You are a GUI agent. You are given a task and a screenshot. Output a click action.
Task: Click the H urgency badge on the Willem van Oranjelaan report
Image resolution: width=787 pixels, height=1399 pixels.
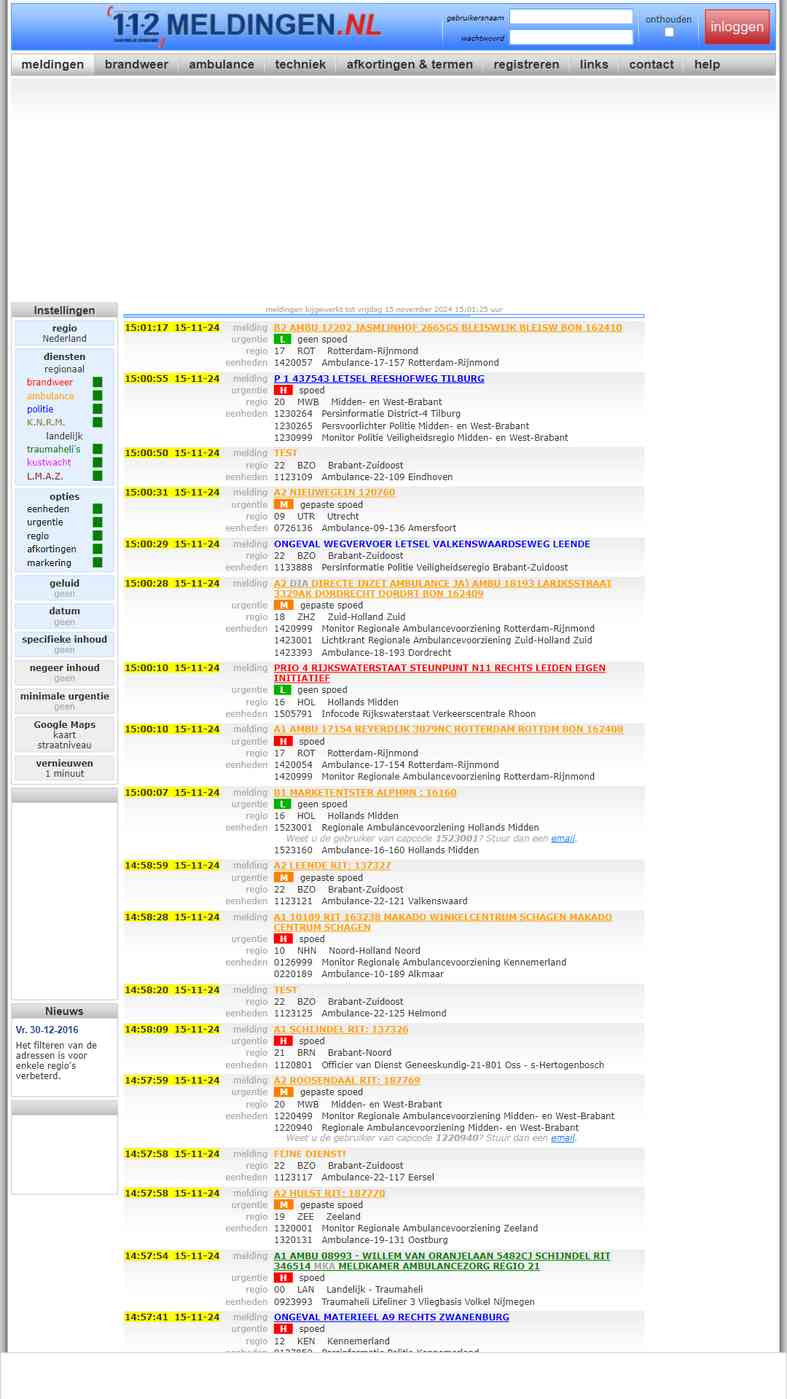[282, 1278]
